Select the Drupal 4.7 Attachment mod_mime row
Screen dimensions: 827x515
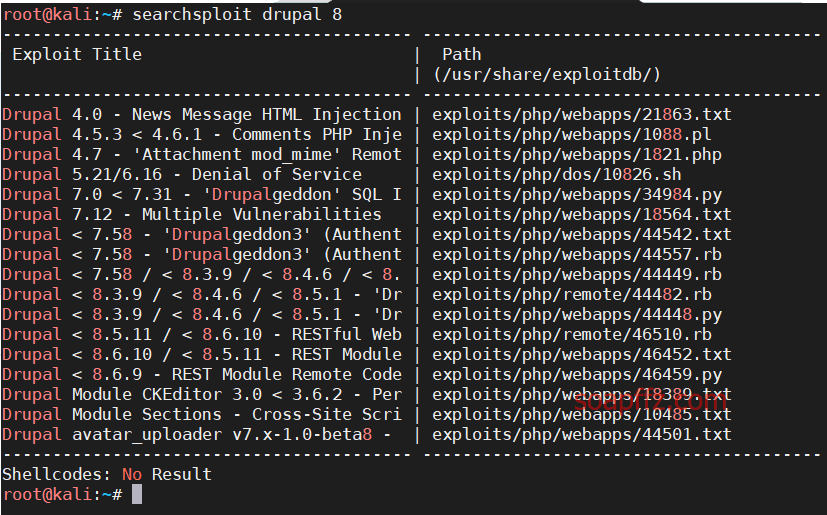(201, 155)
